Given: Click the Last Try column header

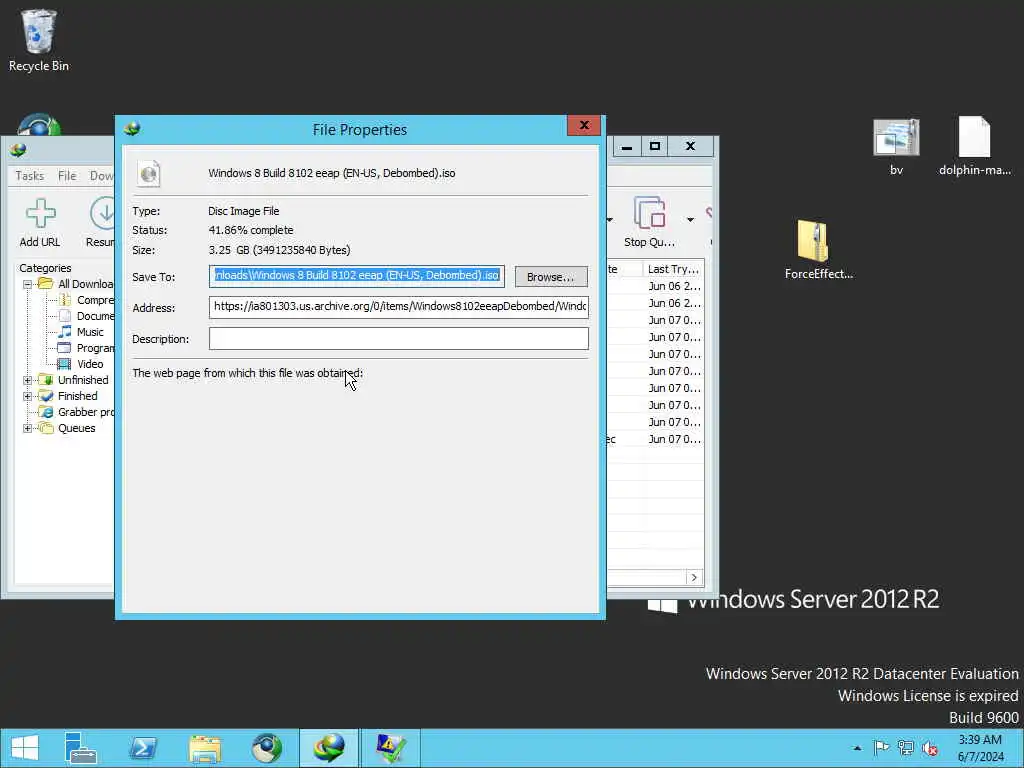Looking at the screenshot, I should (x=673, y=269).
